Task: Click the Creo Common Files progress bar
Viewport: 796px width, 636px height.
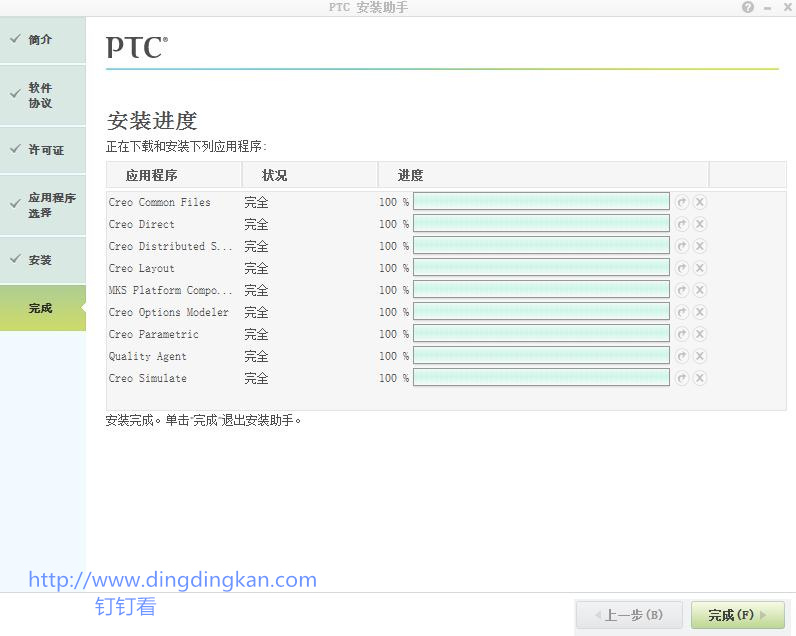Action: coord(541,202)
